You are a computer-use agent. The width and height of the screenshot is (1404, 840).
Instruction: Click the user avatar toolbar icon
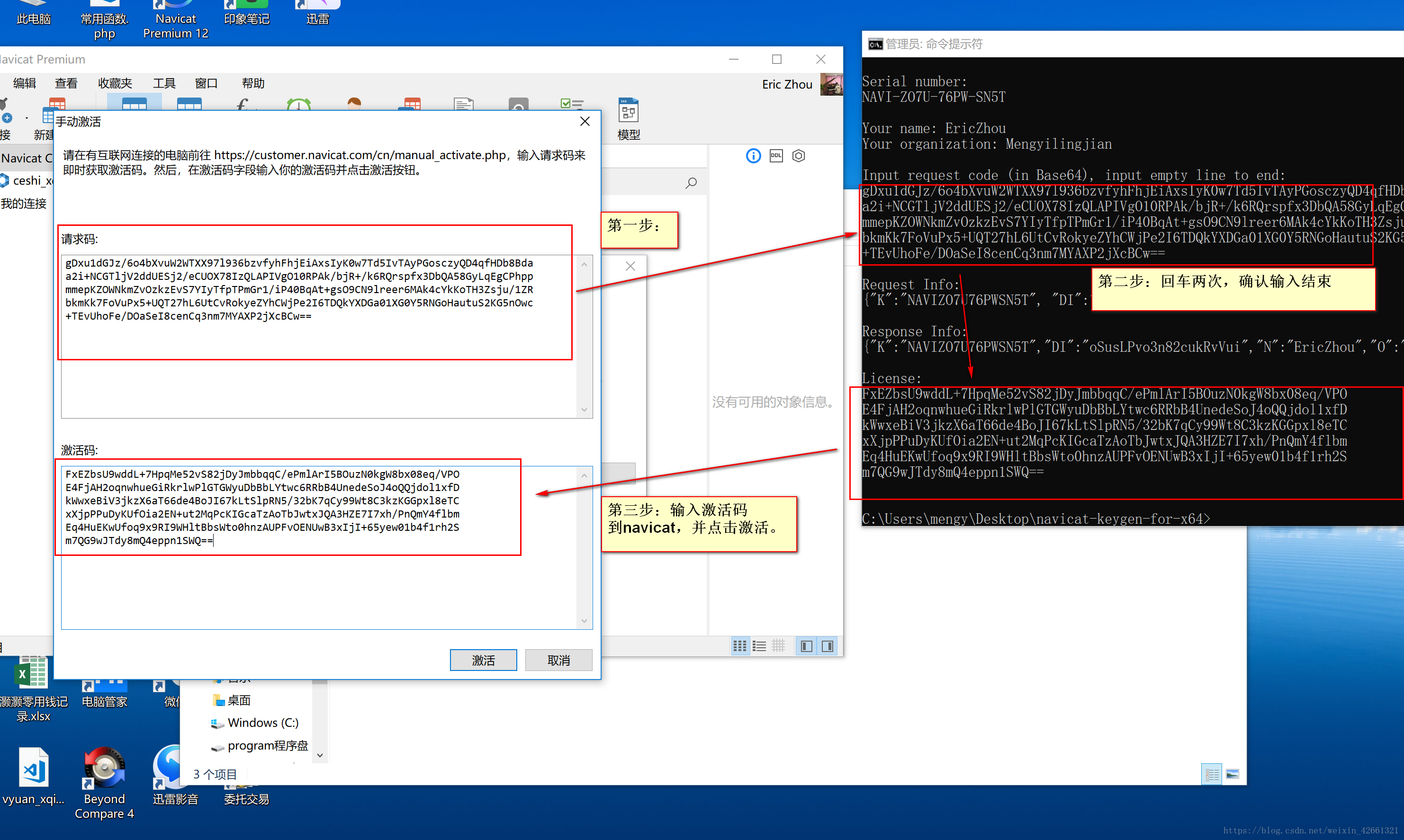[x=354, y=104]
